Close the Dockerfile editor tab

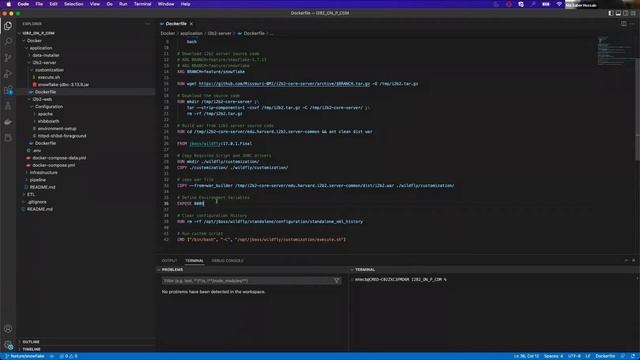coord(191,24)
